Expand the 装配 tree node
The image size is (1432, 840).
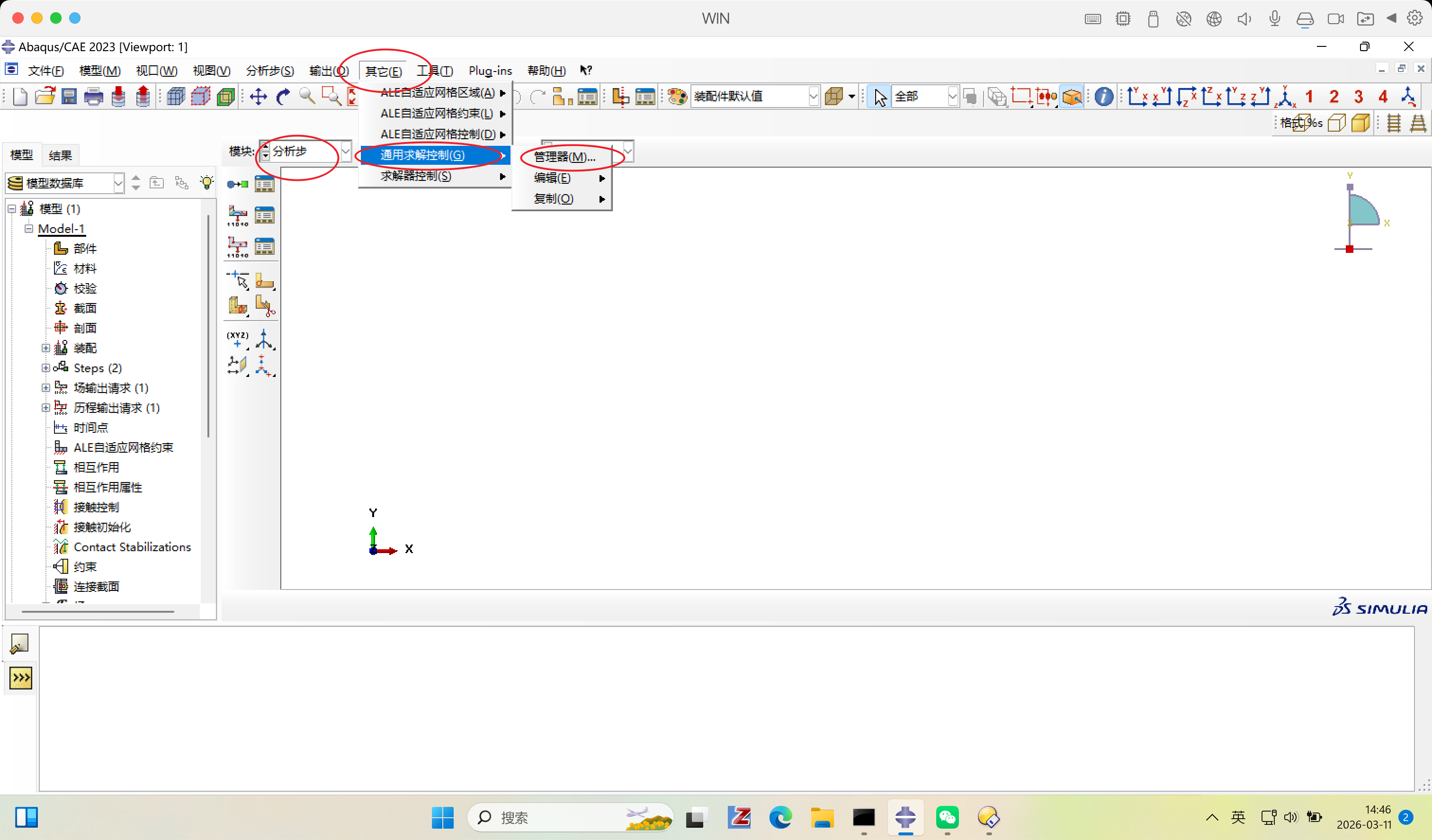pyautogui.click(x=45, y=348)
